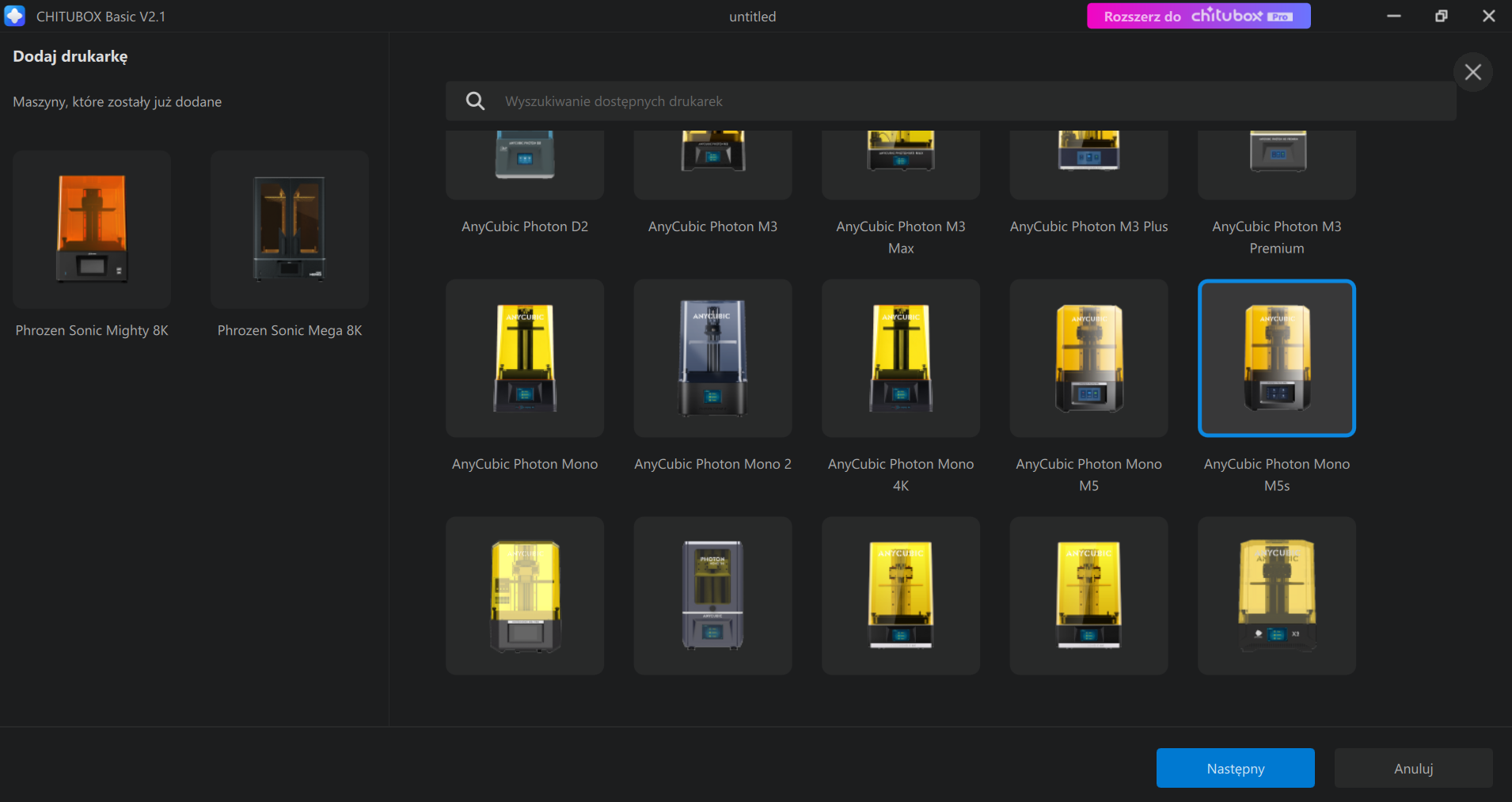Select the last printer card in bottom row
Screen dimensions: 1512x802
tap(1277, 595)
